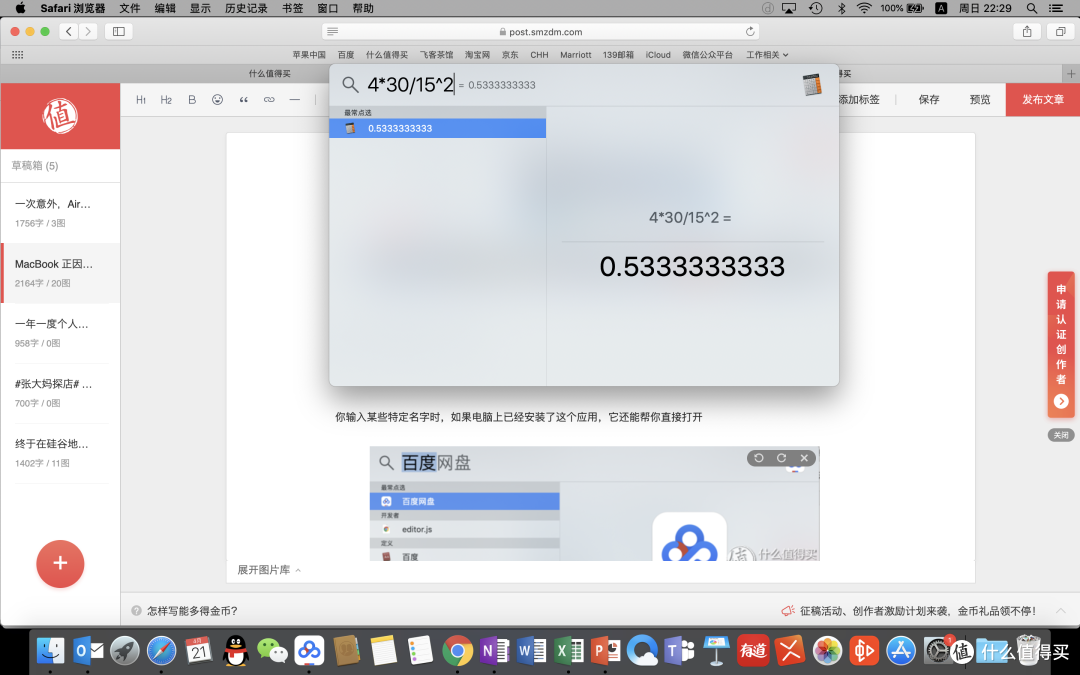This screenshot has width=1080, height=675.
Task: Click the 保存 save button
Action: point(928,100)
